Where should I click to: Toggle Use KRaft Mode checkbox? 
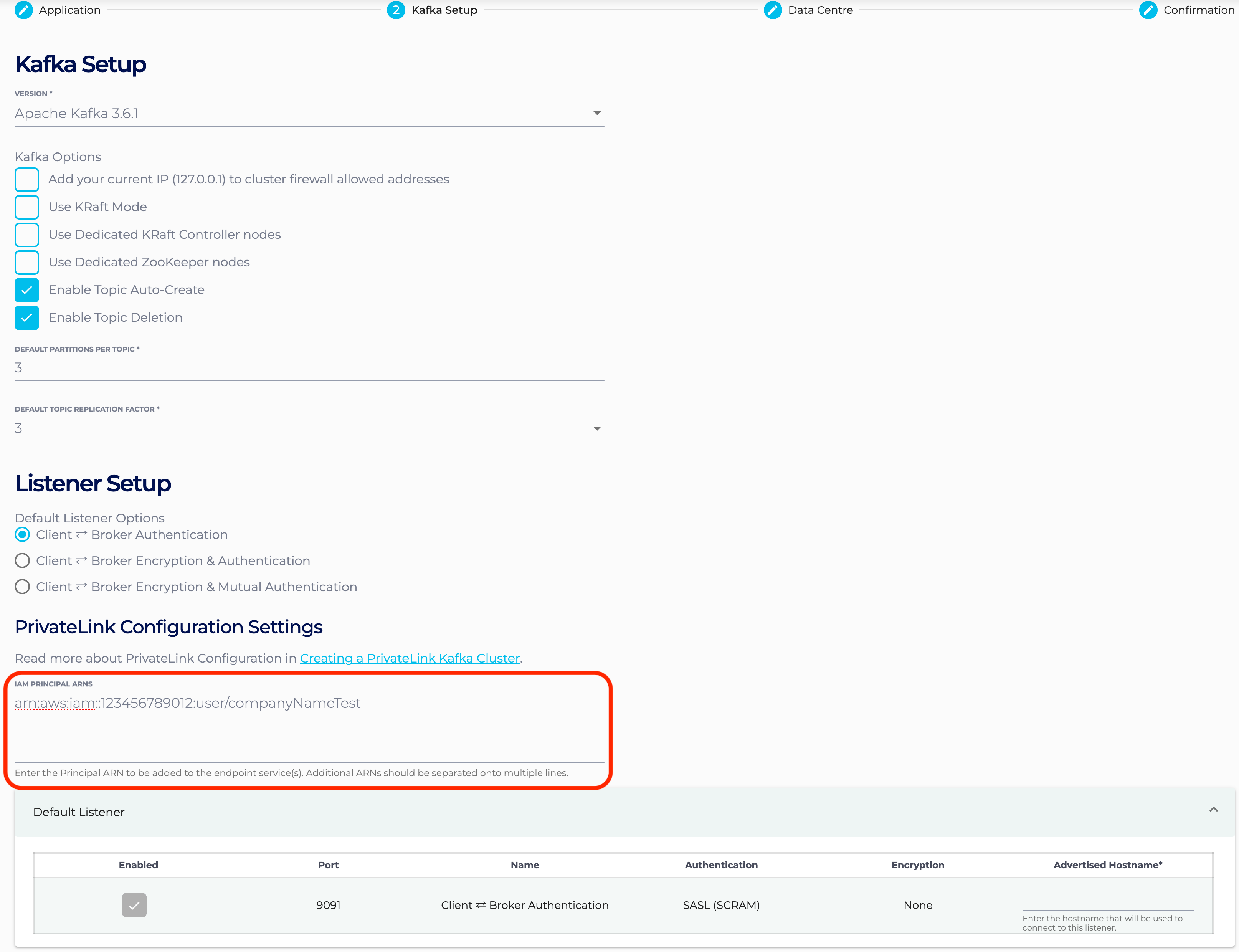[26, 207]
